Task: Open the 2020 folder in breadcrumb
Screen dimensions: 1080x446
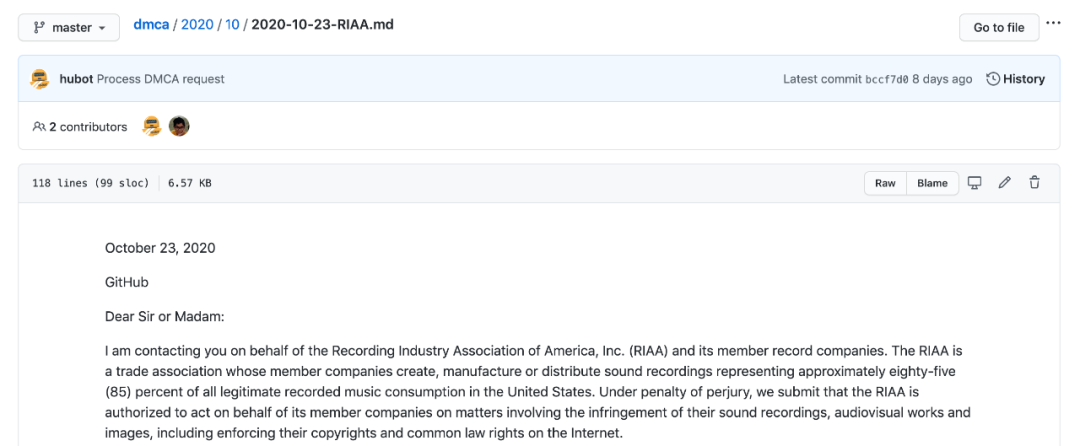Action: 197,24
